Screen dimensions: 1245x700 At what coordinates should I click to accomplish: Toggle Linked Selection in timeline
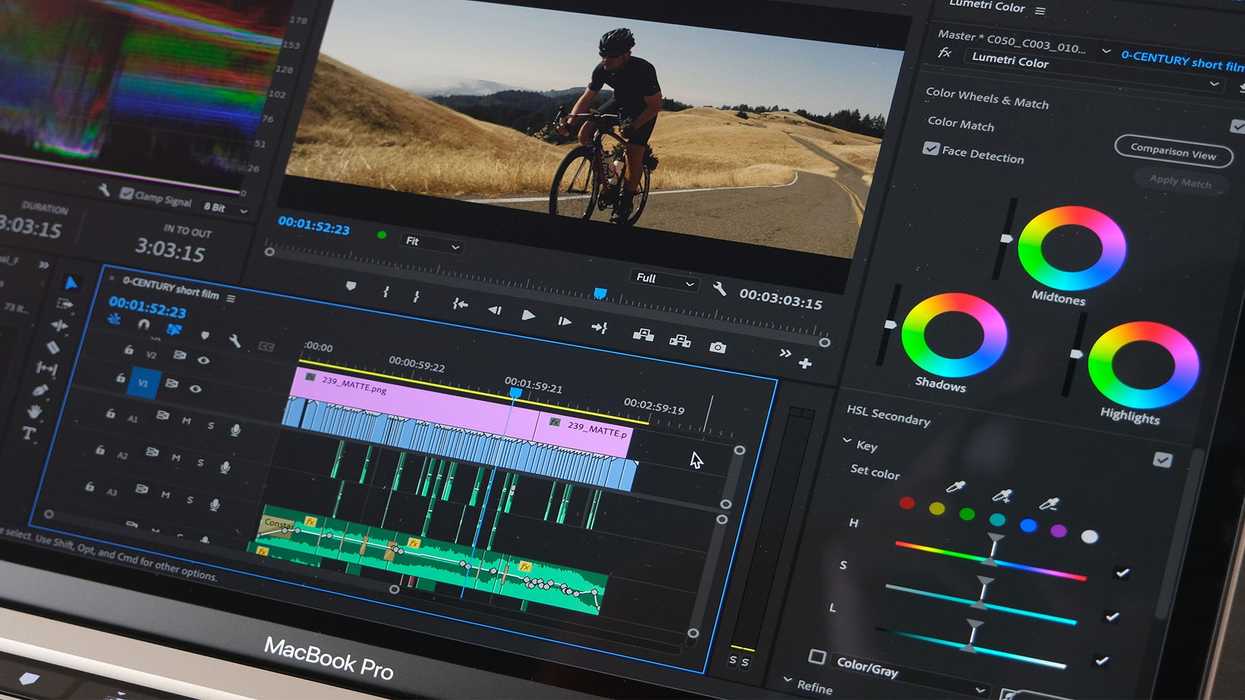click(x=174, y=329)
